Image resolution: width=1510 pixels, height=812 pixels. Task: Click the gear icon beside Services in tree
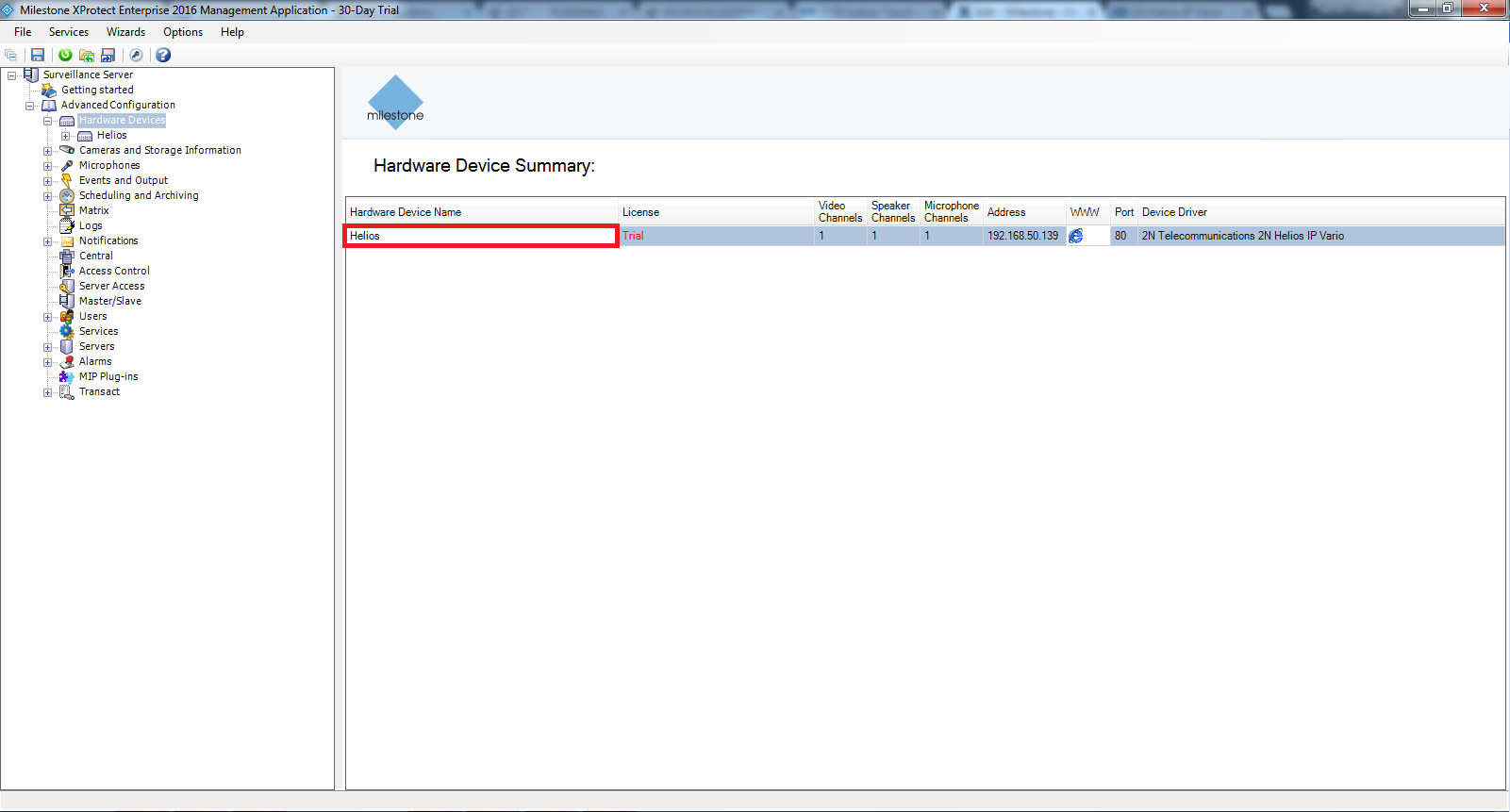pyautogui.click(x=67, y=331)
